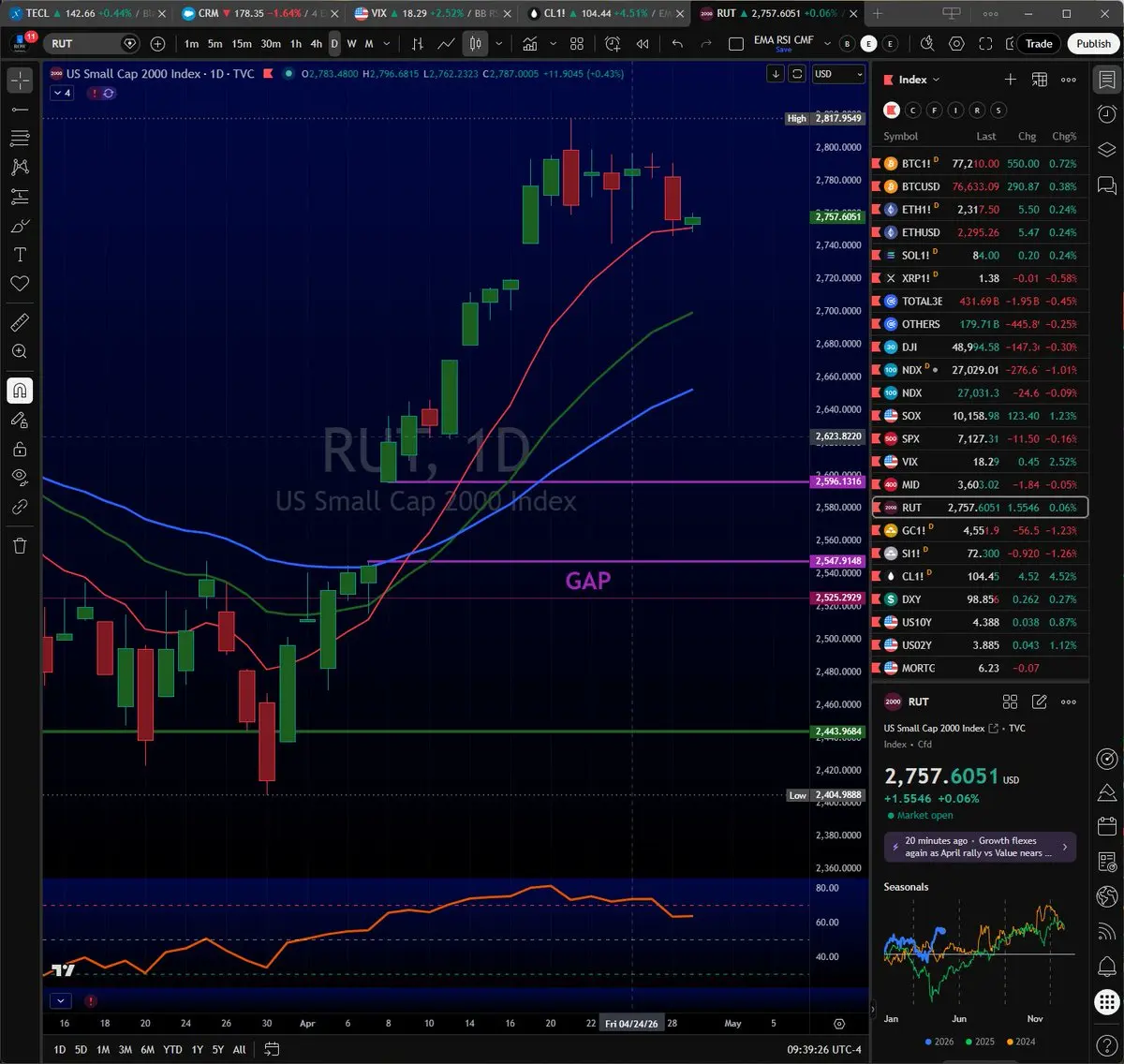Open watchlist three-dot more menu
Screen dimensions: 1124x1064
pyautogui.click(x=1069, y=80)
